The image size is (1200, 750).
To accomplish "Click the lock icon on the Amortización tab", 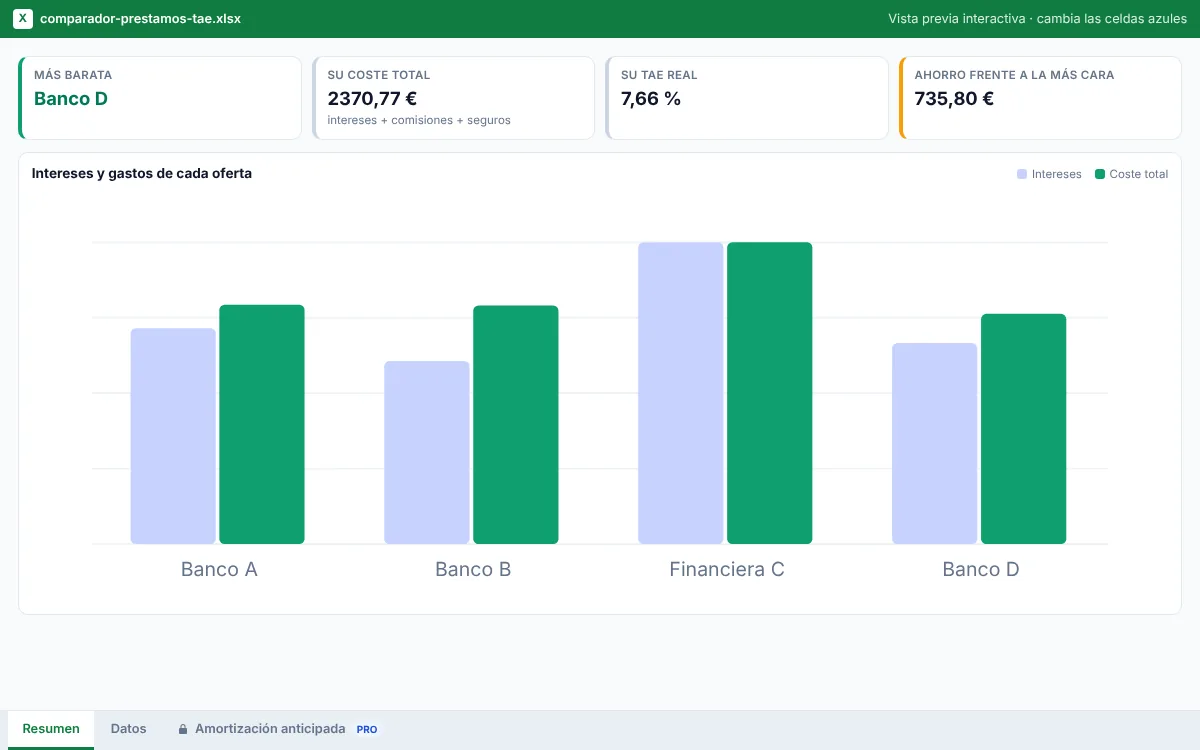I will click(x=183, y=729).
